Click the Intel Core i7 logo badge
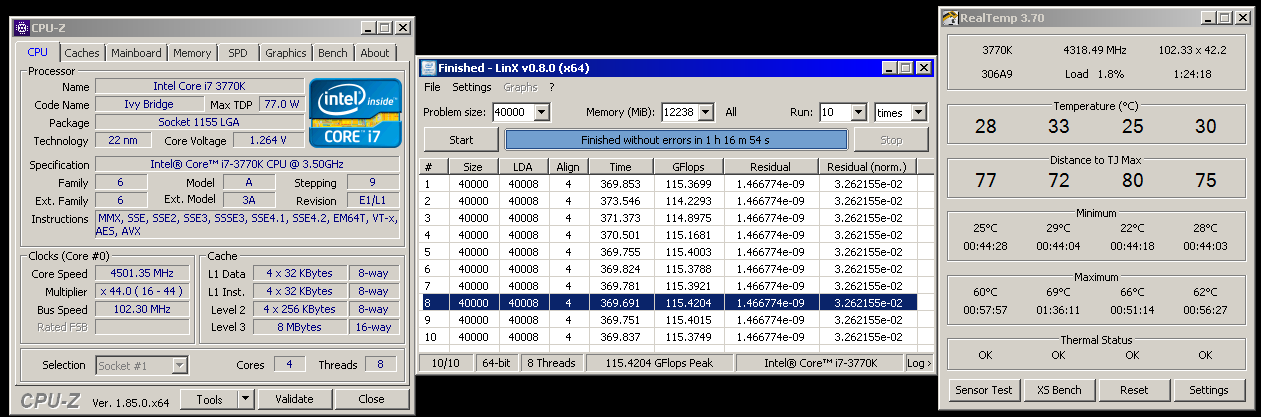1261x417 pixels. coord(353,113)
